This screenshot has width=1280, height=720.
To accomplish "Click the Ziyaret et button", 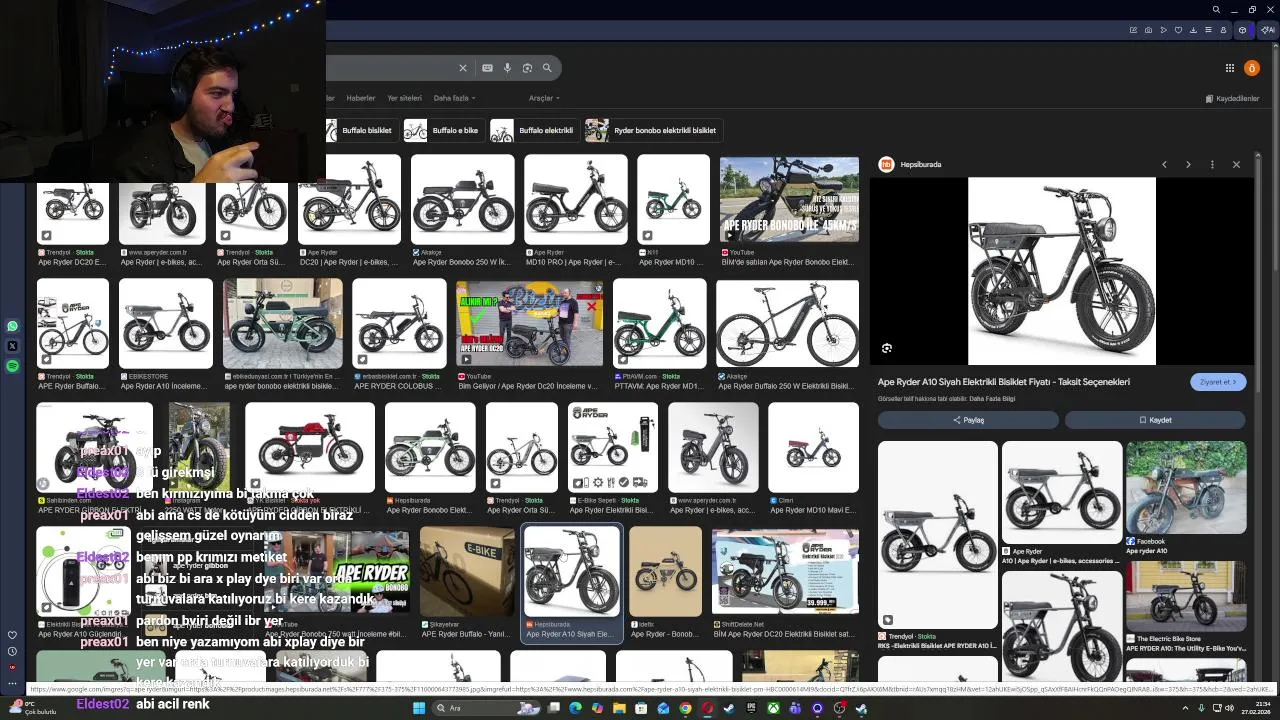I will pyautogui.click(x=1218, y=382).
